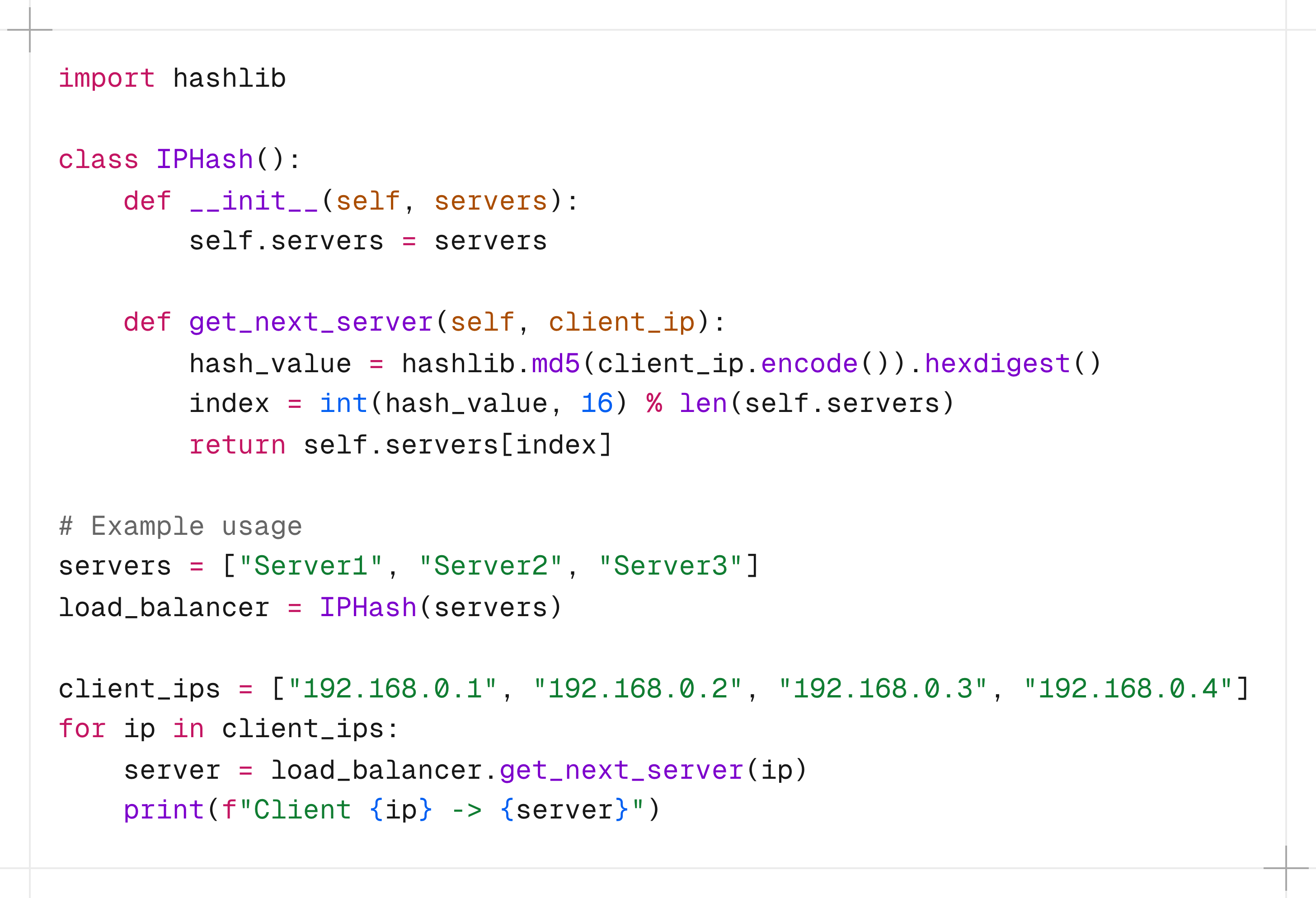Click the __init__ method name

tap(254, 201)
